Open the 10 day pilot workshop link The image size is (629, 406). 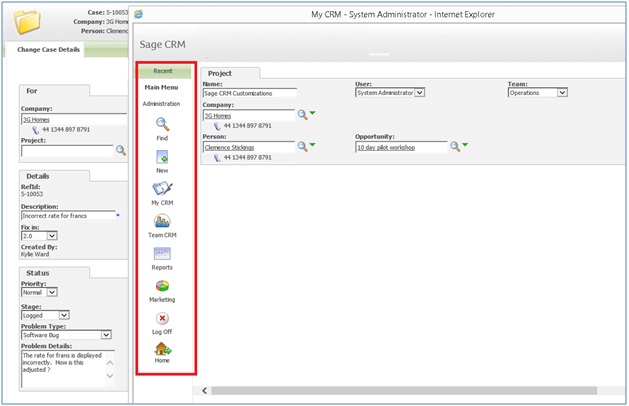pos(386,148)
